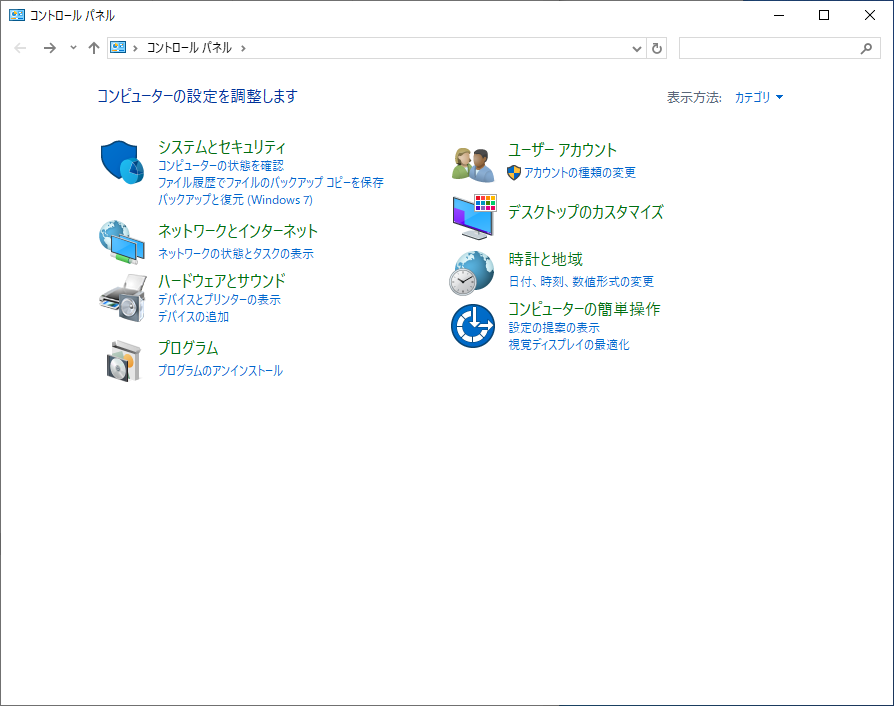Go forward using the forward arrow

[x=50, y=48]
